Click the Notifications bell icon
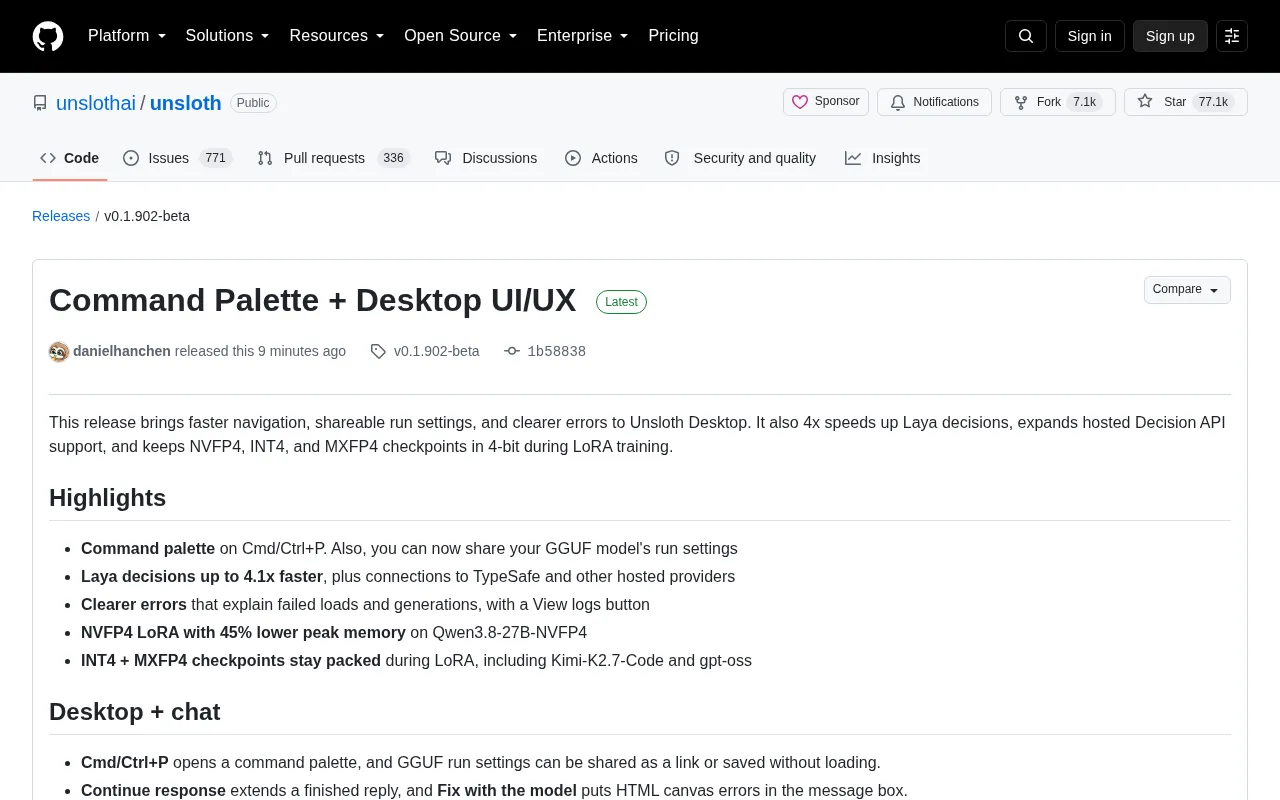This screenshot has height=800, width=1280. [x=898, y=102]
